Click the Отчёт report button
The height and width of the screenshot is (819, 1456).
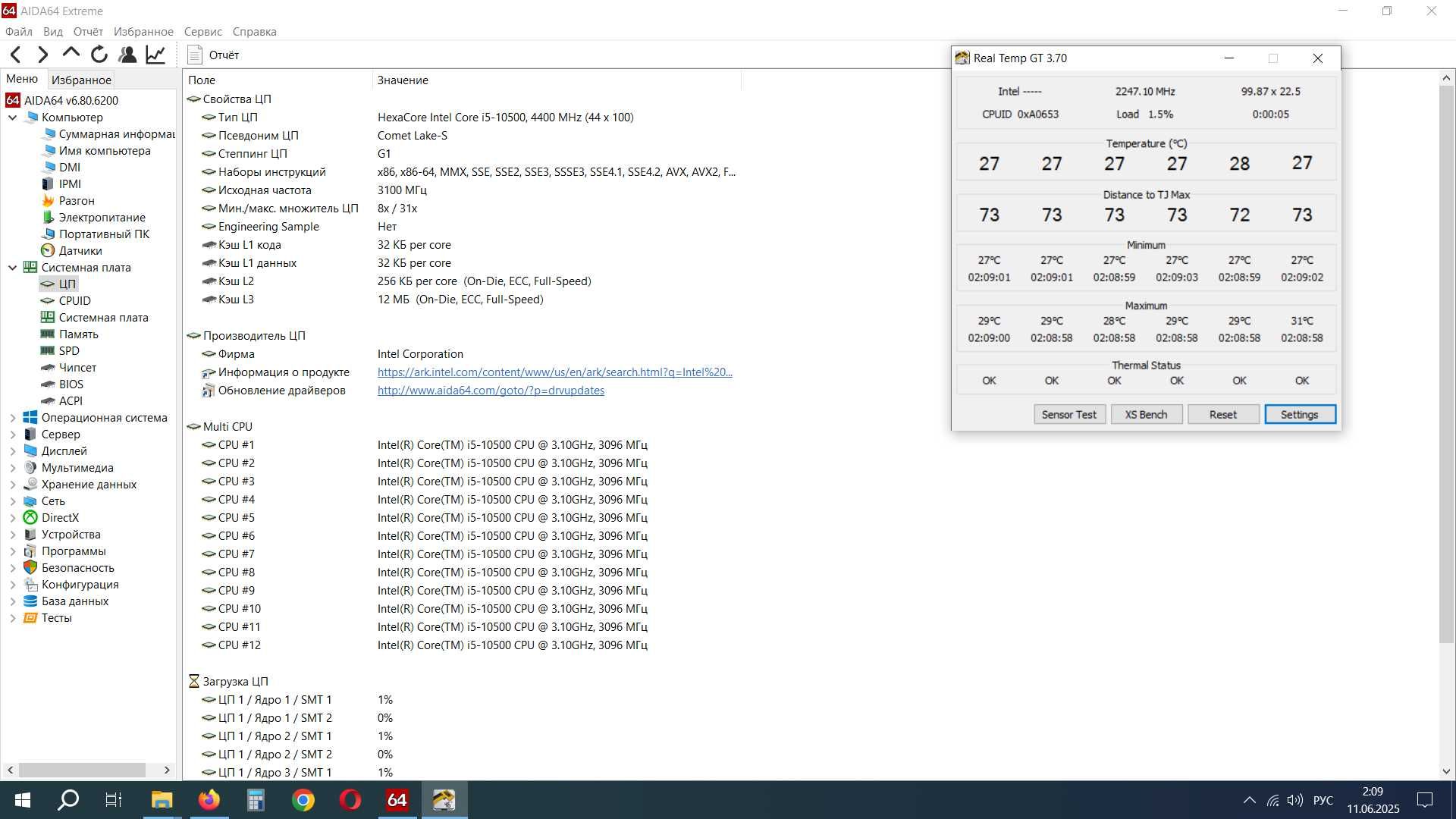[213, 55]
